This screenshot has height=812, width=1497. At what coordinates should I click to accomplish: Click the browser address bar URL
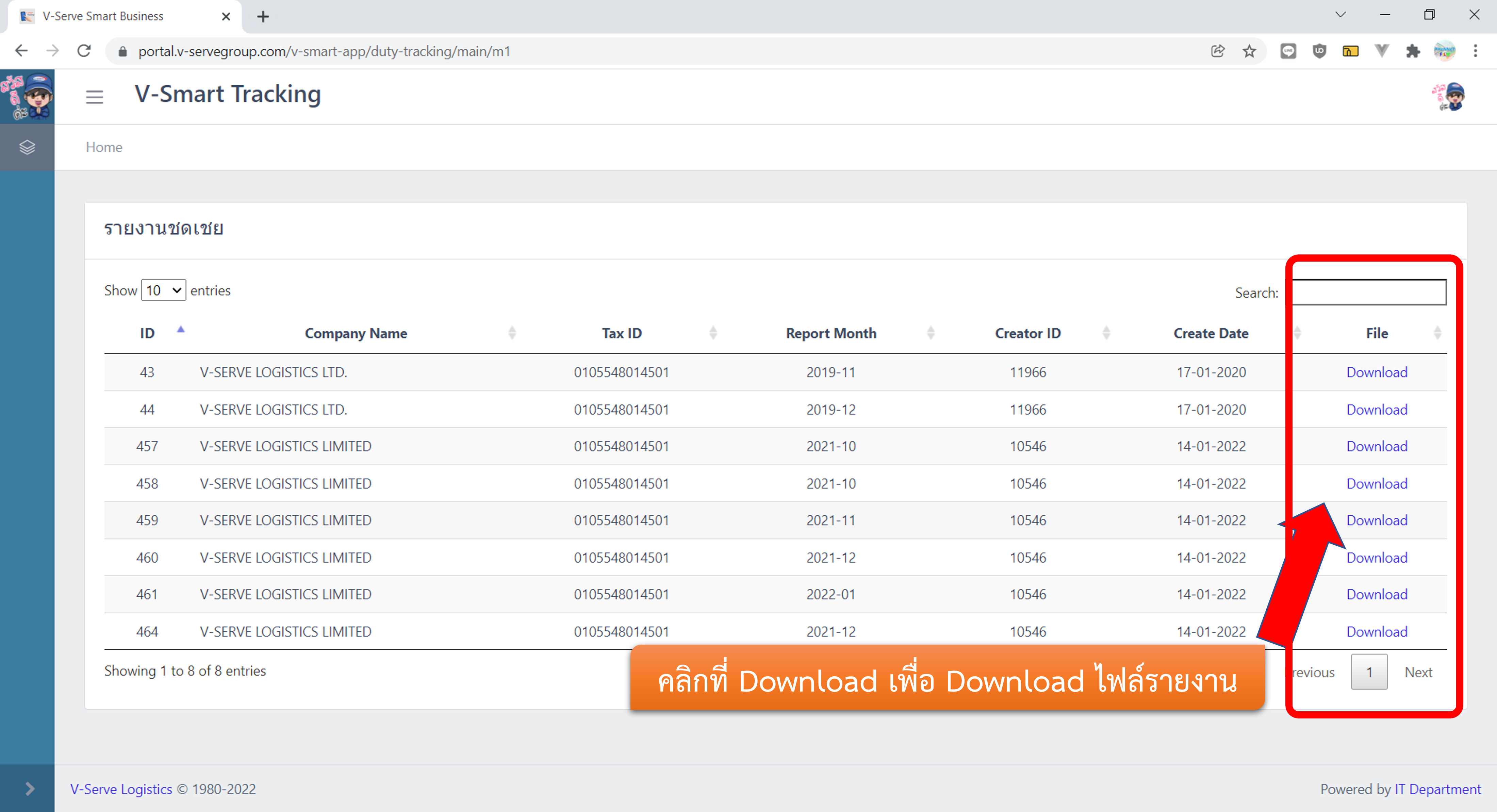coord(324,51)
